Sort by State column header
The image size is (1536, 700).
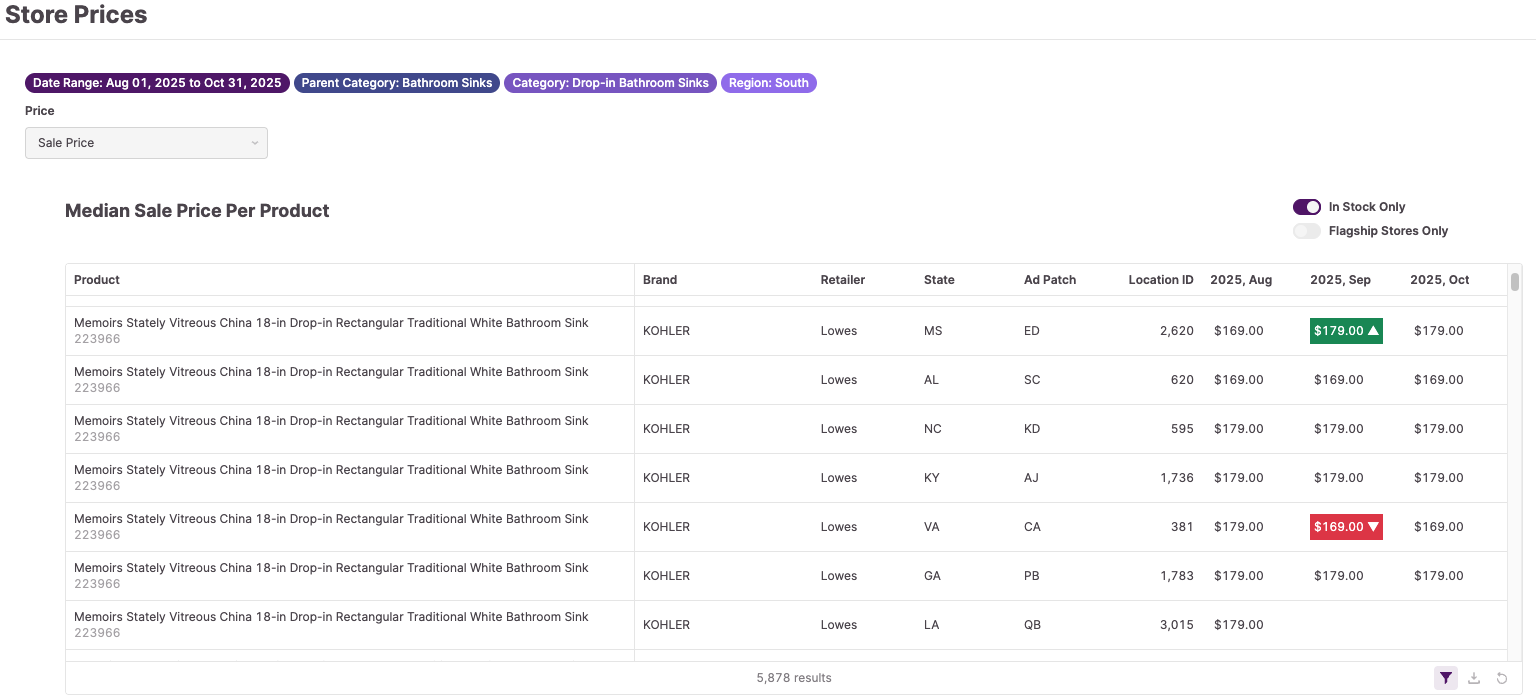939,280
